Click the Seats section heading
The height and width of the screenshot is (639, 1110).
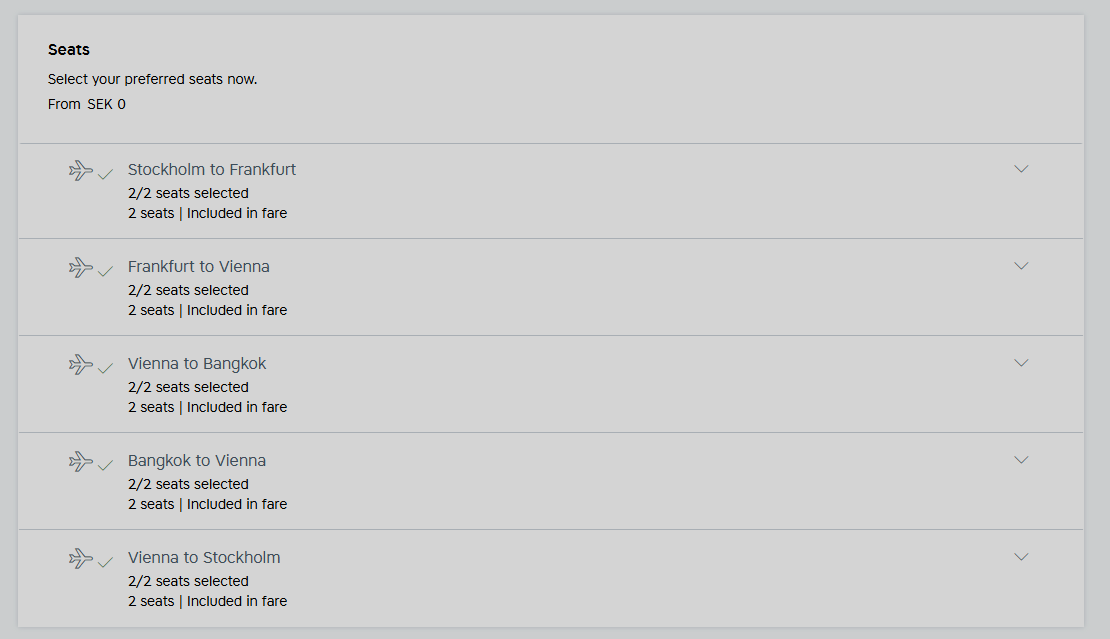(69, 50)
